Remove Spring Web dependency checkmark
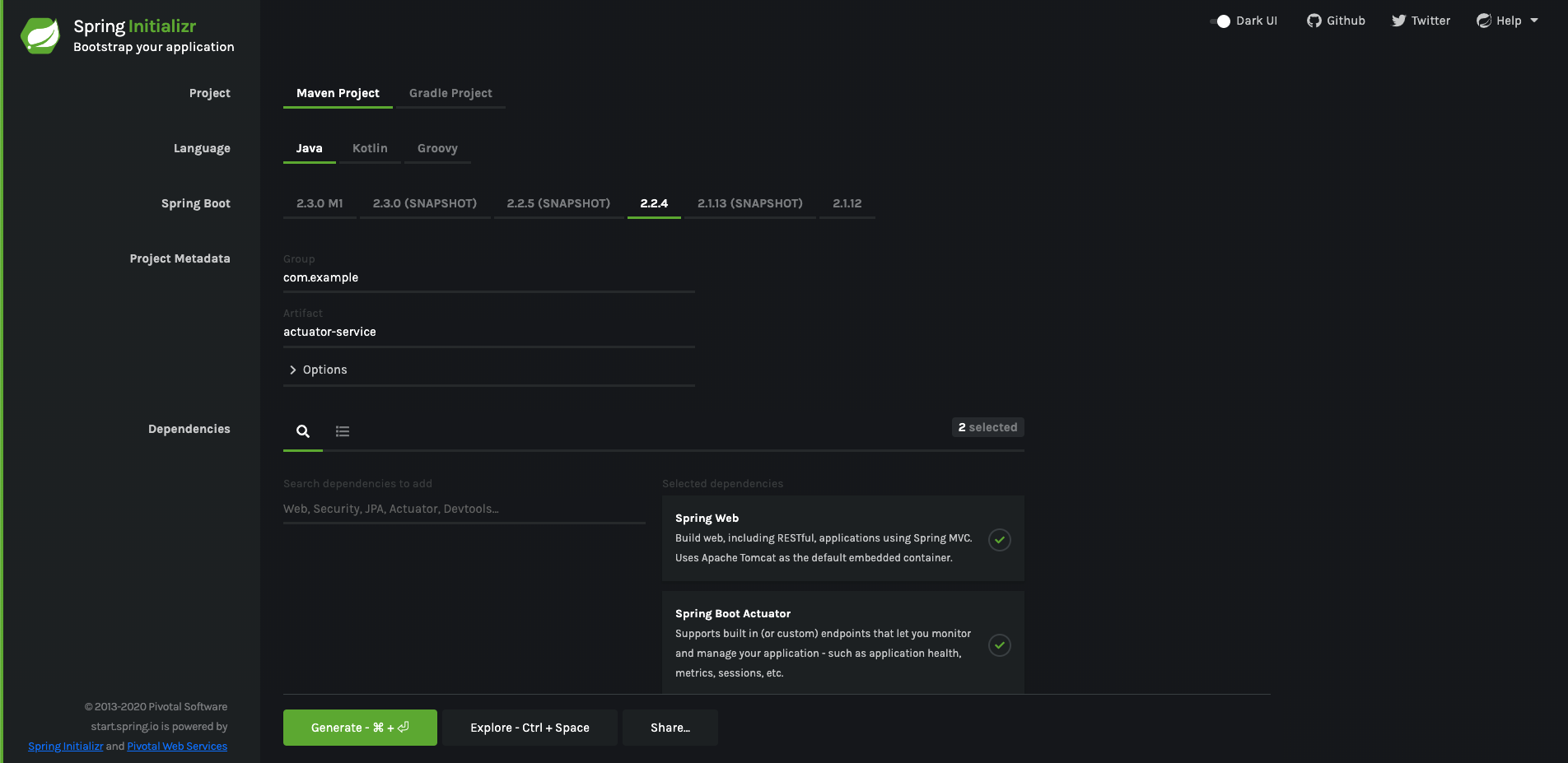This screenshot has width=1568, height=763. [x=1000, y=540]
